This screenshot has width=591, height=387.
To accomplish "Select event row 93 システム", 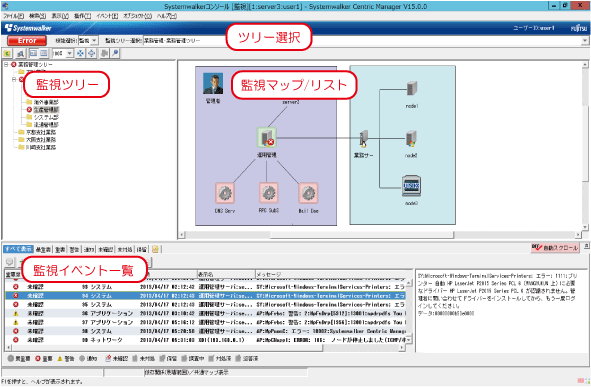I will (x=205, y=287).
